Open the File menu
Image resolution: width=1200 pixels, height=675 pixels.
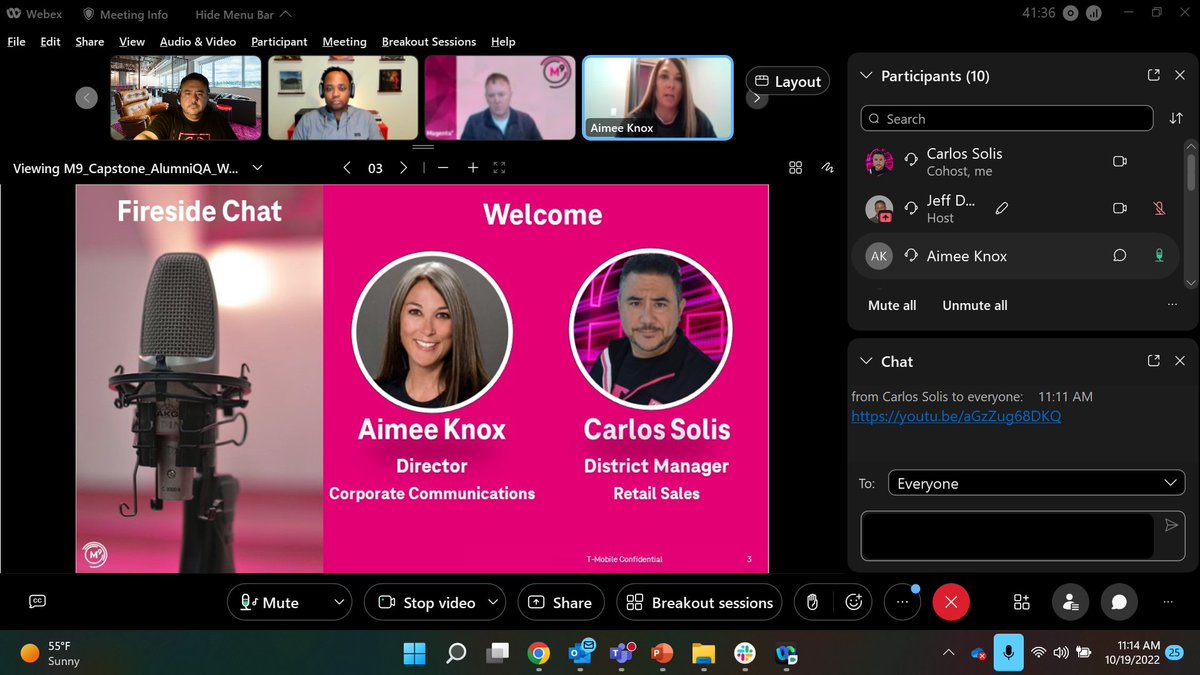[x=16, y=41]
